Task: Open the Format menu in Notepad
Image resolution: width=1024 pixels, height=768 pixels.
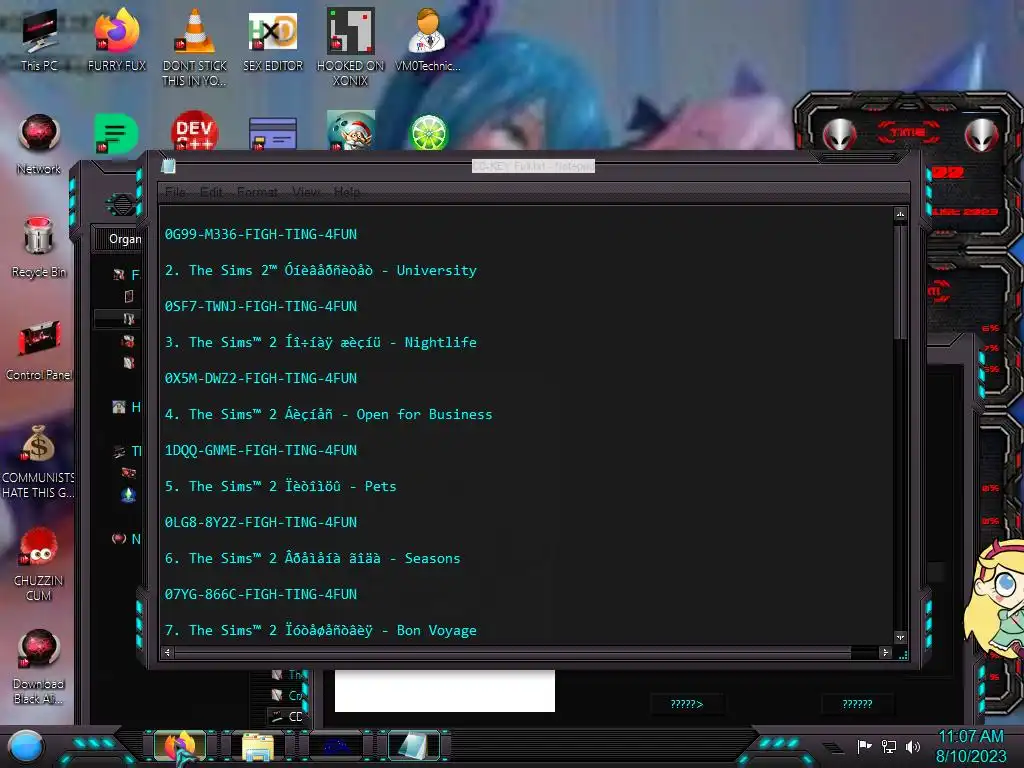Action: pyautogui.click(x=257, y=192)
